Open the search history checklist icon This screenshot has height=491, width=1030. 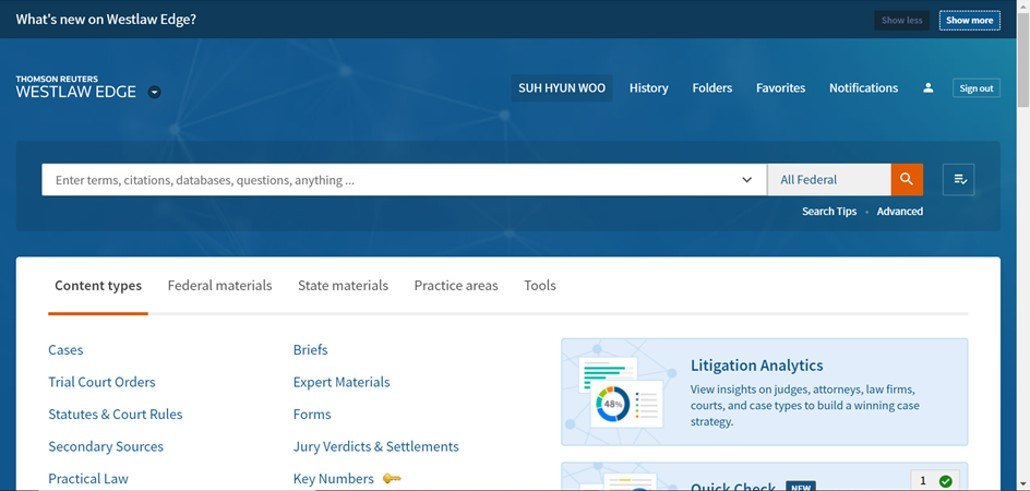958,179
